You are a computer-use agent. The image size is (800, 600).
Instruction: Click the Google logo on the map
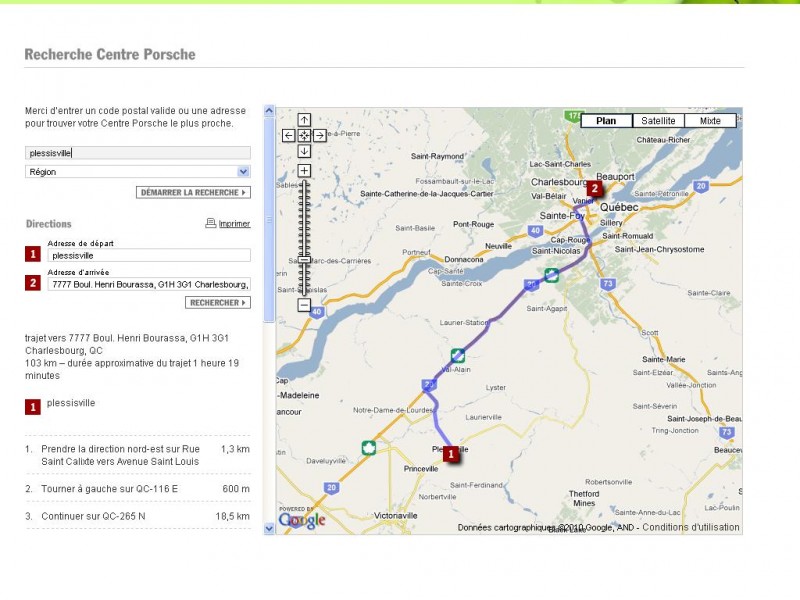point(302,519)
